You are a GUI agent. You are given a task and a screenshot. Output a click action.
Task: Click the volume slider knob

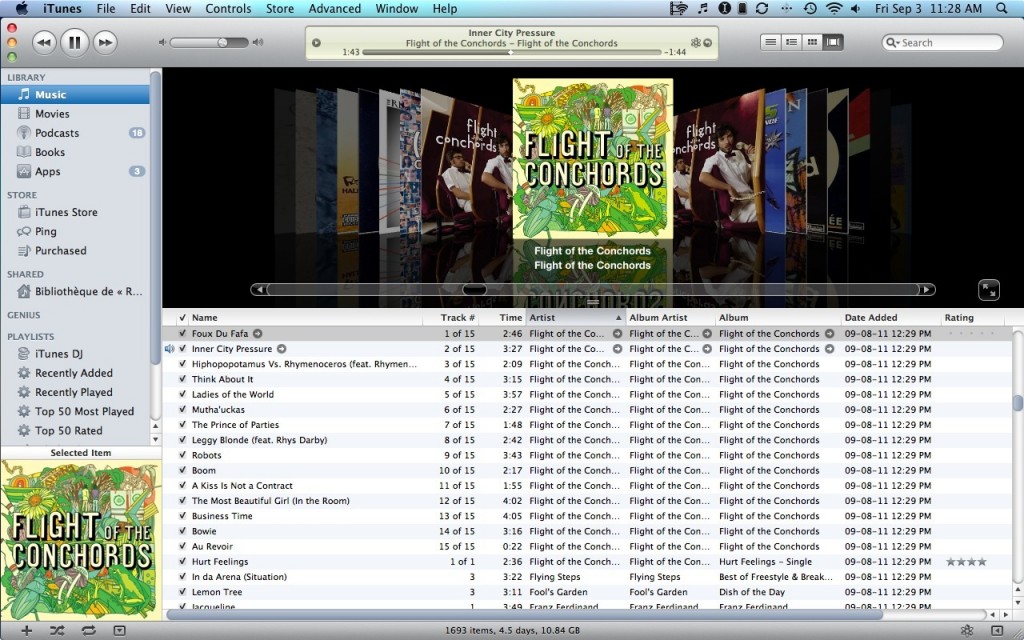pyautogui.click(x=223, y=42)
